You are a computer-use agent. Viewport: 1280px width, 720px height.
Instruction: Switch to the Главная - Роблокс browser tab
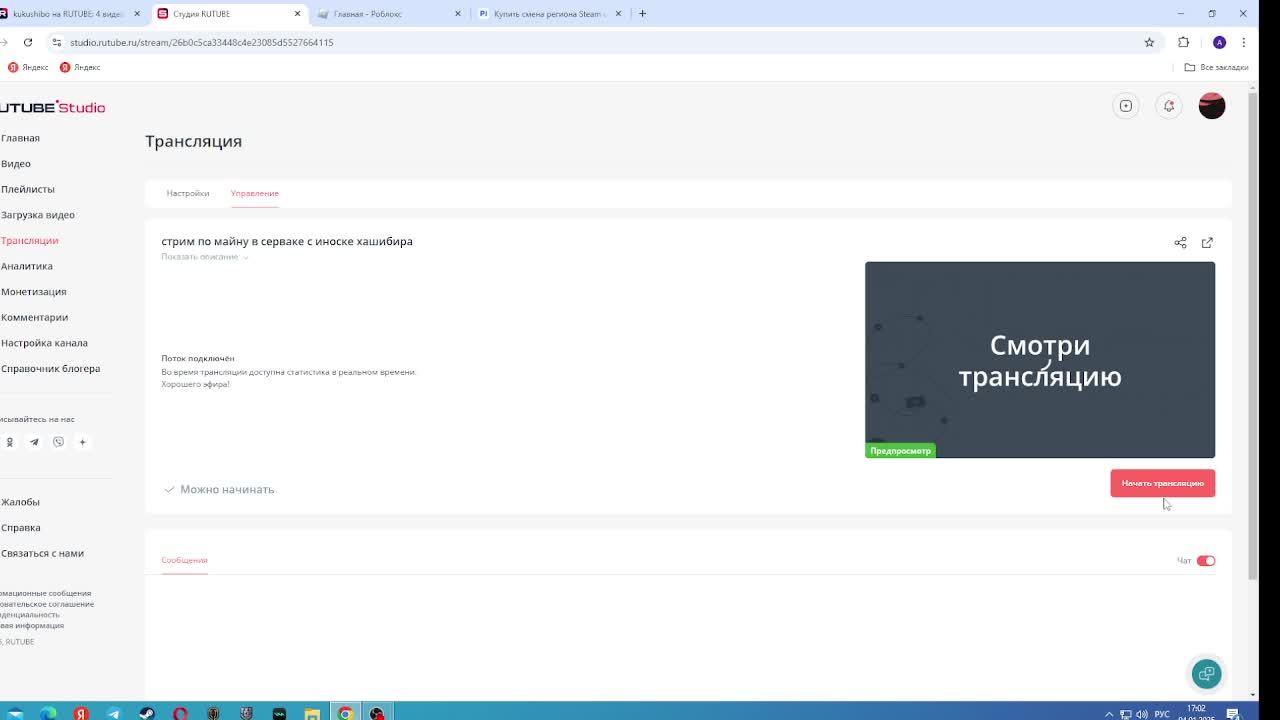[x=390, y=14]
